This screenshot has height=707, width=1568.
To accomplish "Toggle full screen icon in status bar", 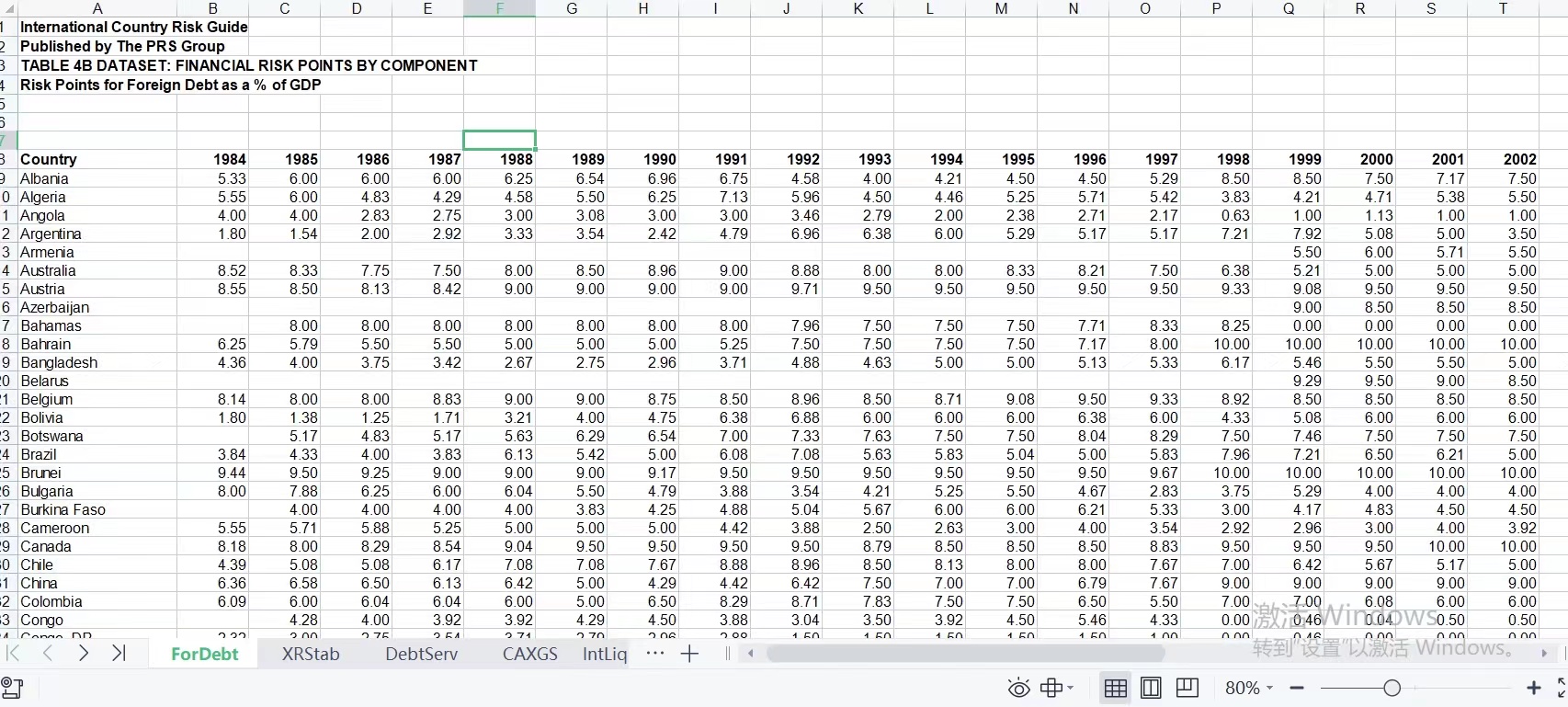I will tap(1562, 688).
